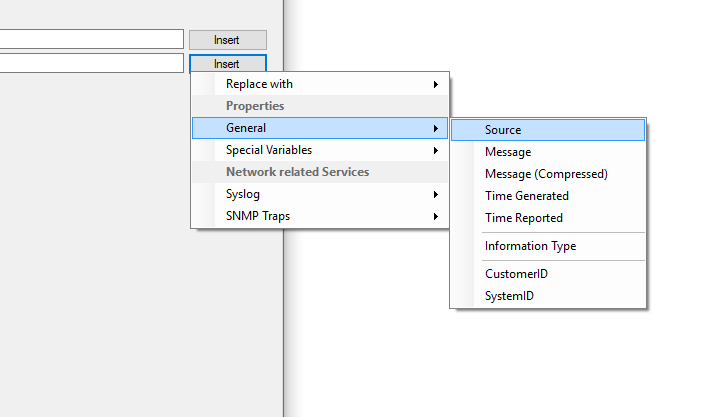Choose Source from the General submenu
Image resolution: width=726 pixels, height=417 pixels.
point(548,130)
